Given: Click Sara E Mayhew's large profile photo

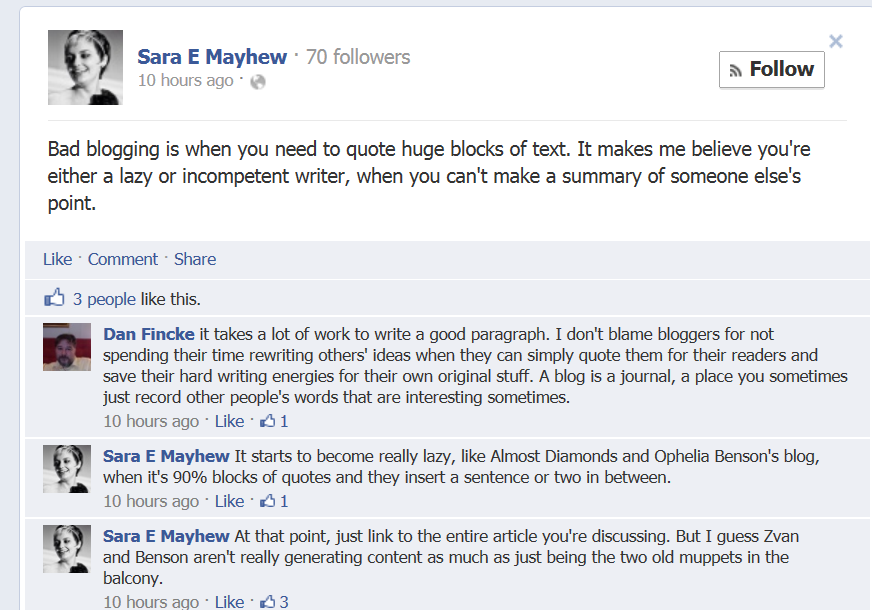Looking at the screenshot, I should pyautogui.click(x=85, y=67).
